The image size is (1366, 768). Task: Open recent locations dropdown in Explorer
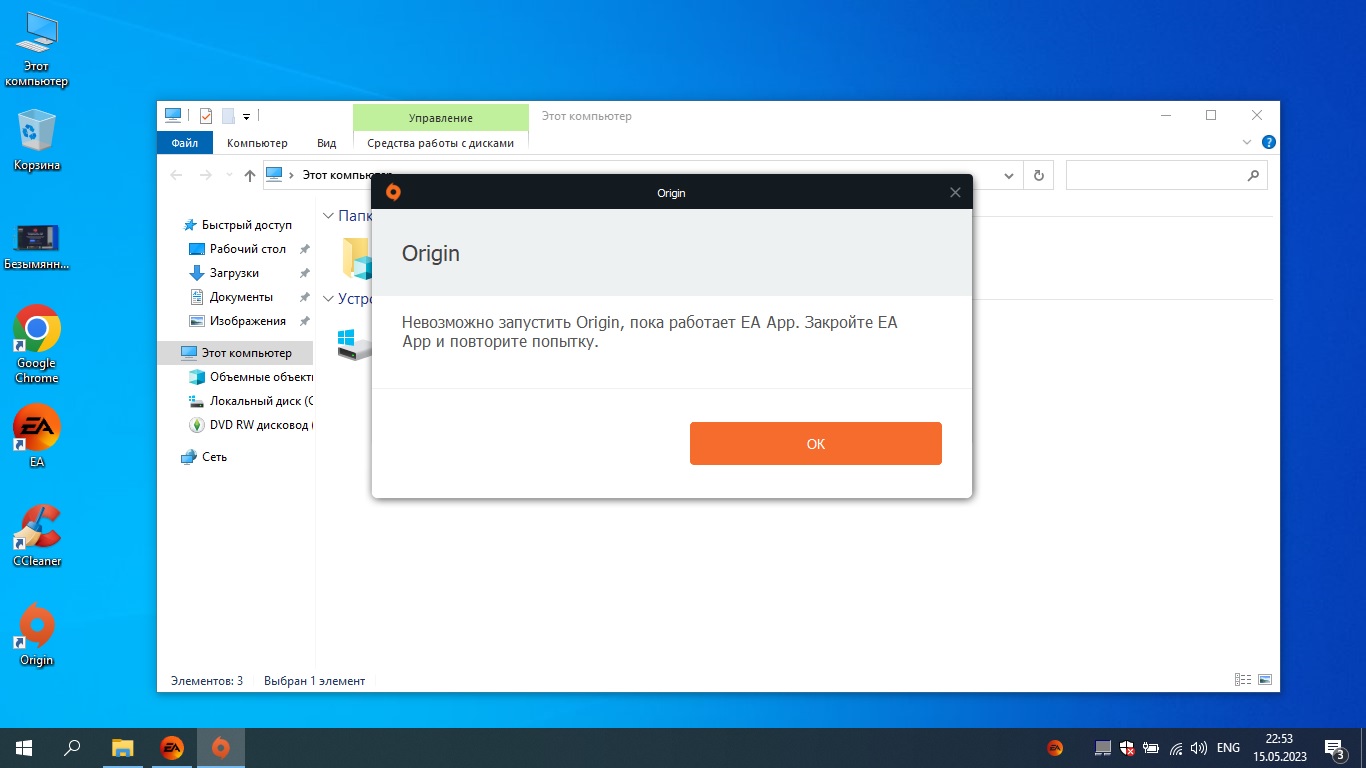tap(230, 176)
